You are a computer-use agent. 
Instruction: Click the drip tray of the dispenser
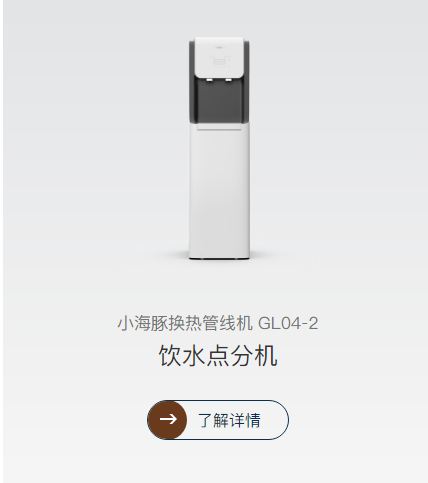(x=219, y=126)
